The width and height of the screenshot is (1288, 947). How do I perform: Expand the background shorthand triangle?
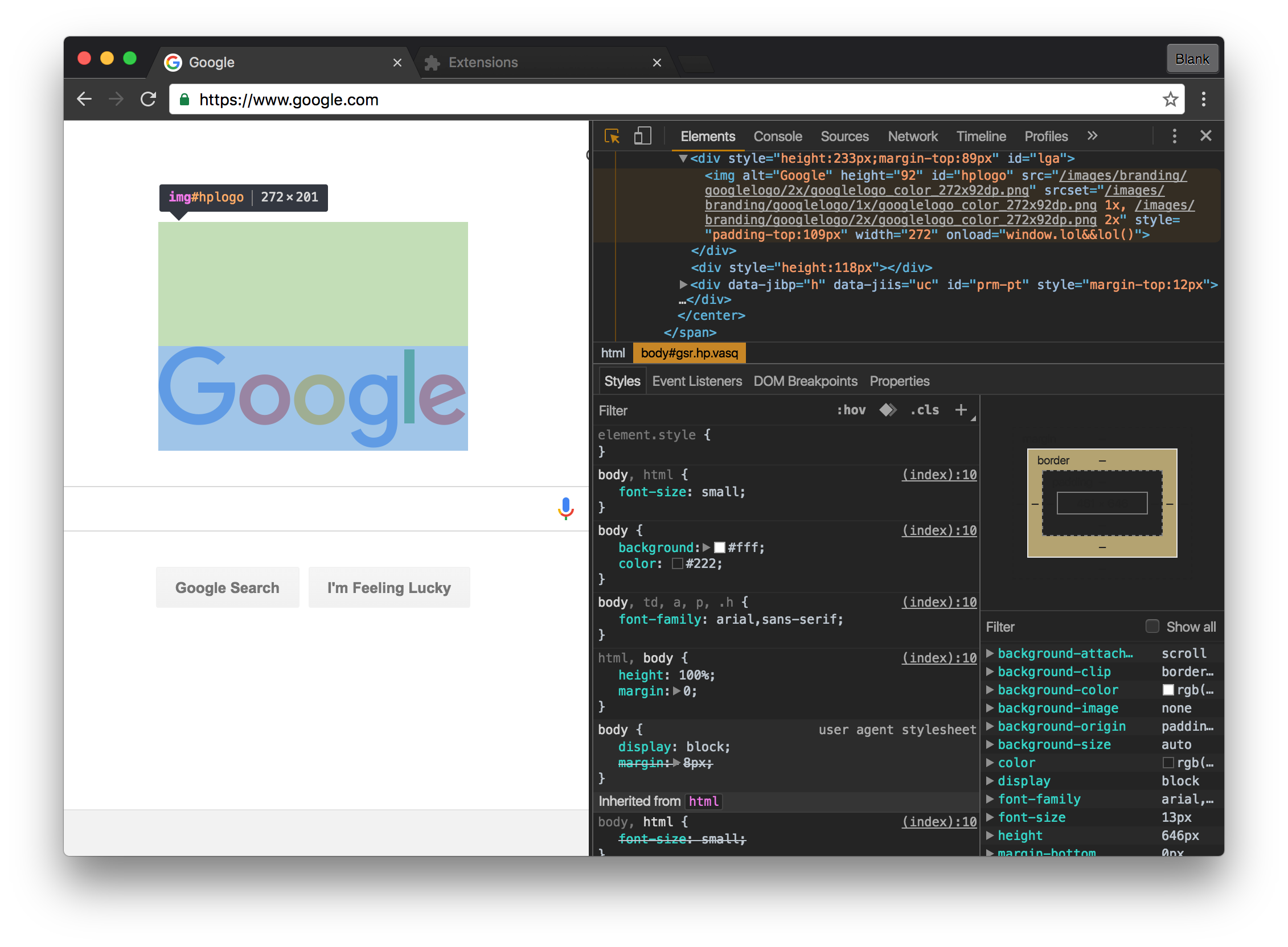click(x=707, y=547)
